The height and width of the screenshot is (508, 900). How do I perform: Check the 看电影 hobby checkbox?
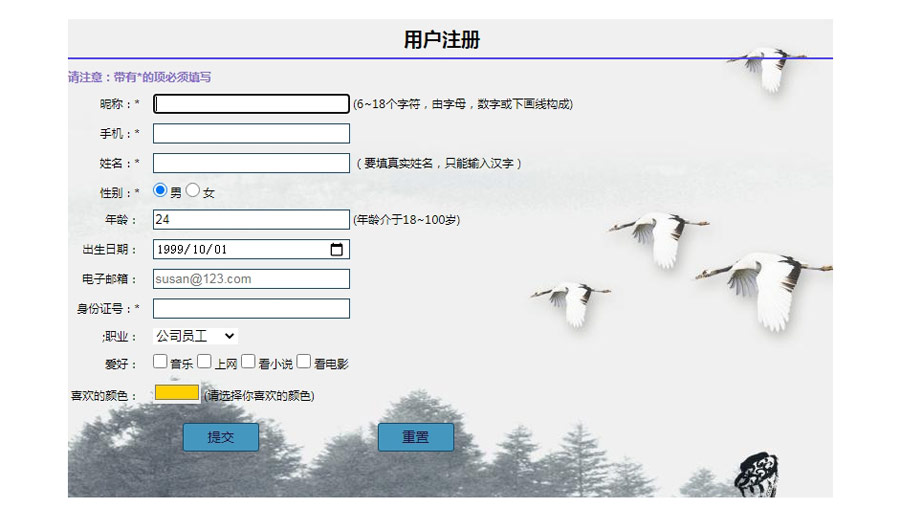click(x=304, y=361)
